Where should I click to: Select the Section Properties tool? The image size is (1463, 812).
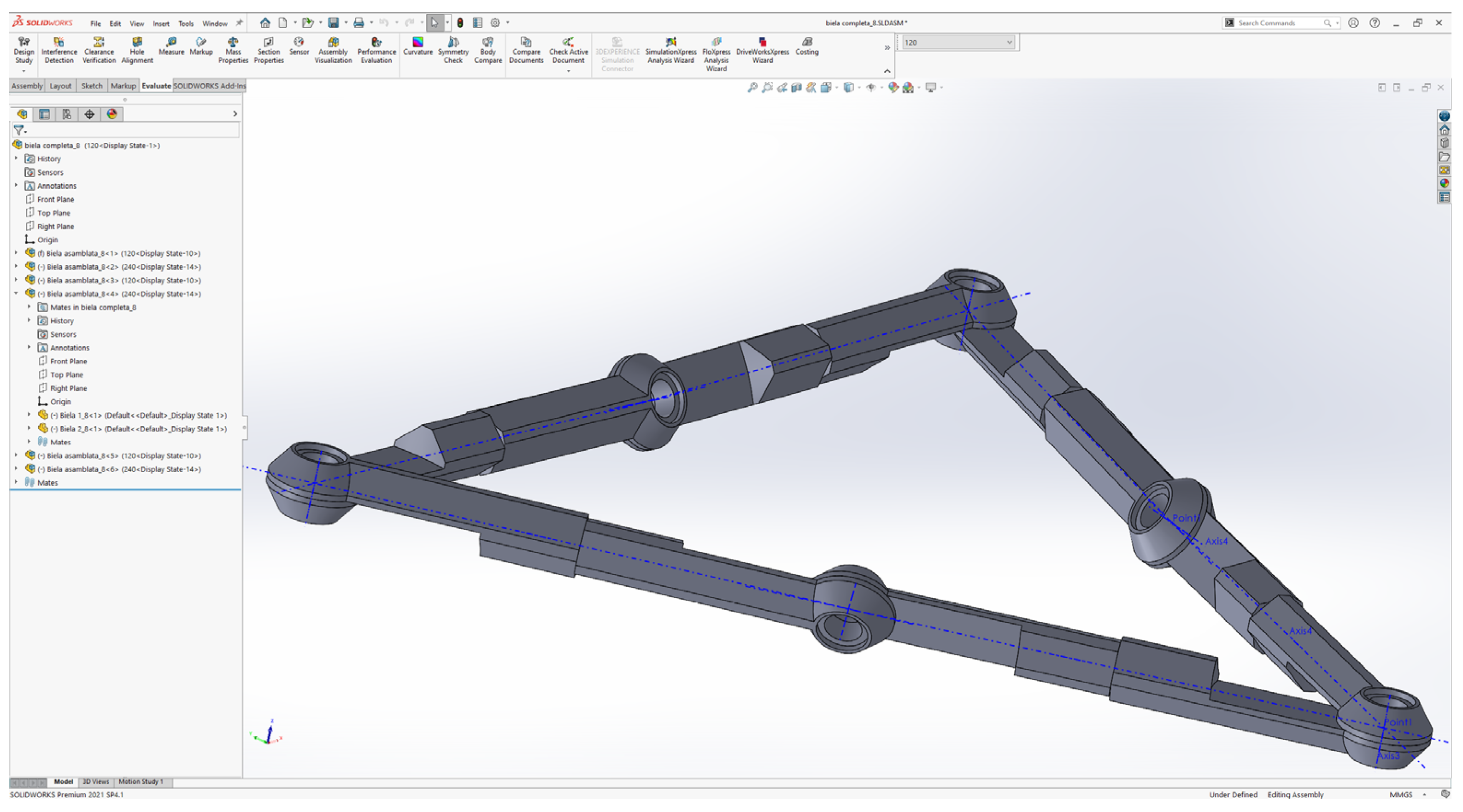269,51
